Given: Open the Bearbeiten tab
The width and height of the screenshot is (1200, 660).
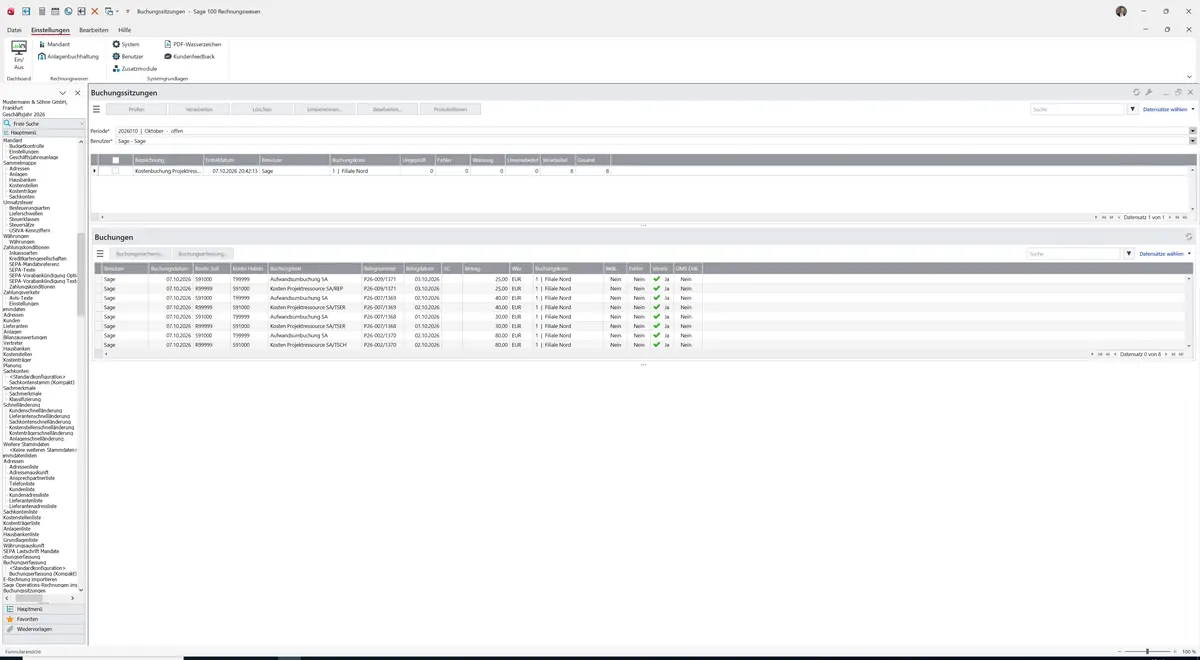Looking at the screenshot, I should (x=94, y=30).
